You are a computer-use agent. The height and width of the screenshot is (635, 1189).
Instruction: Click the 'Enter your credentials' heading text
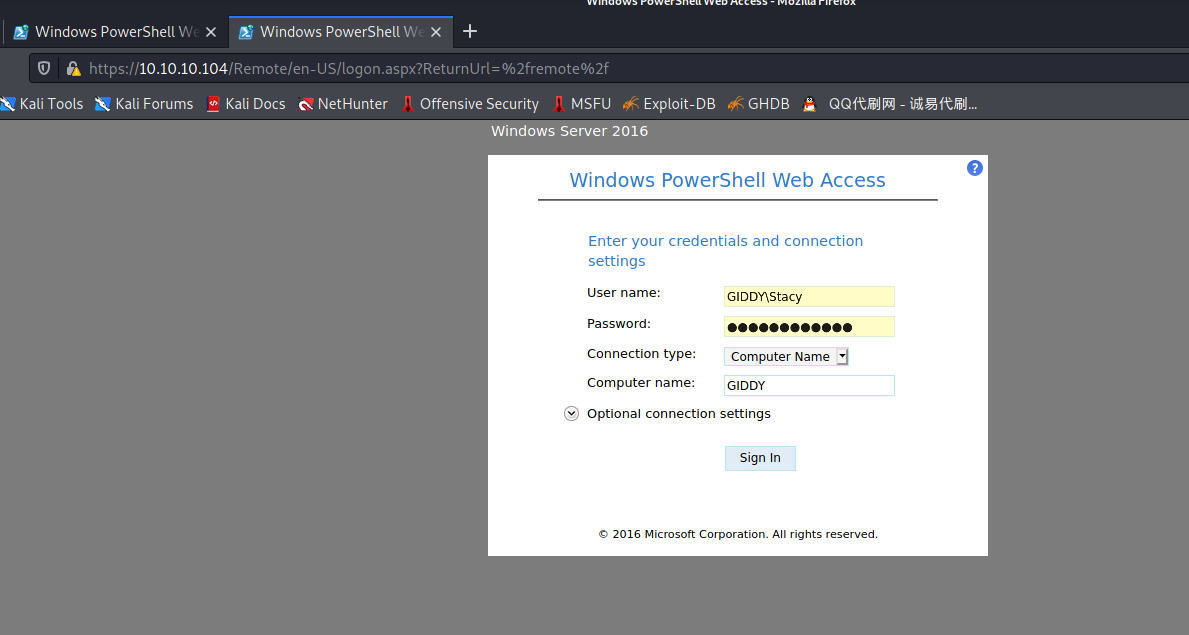pyautogui.click(x=726, y=250)
